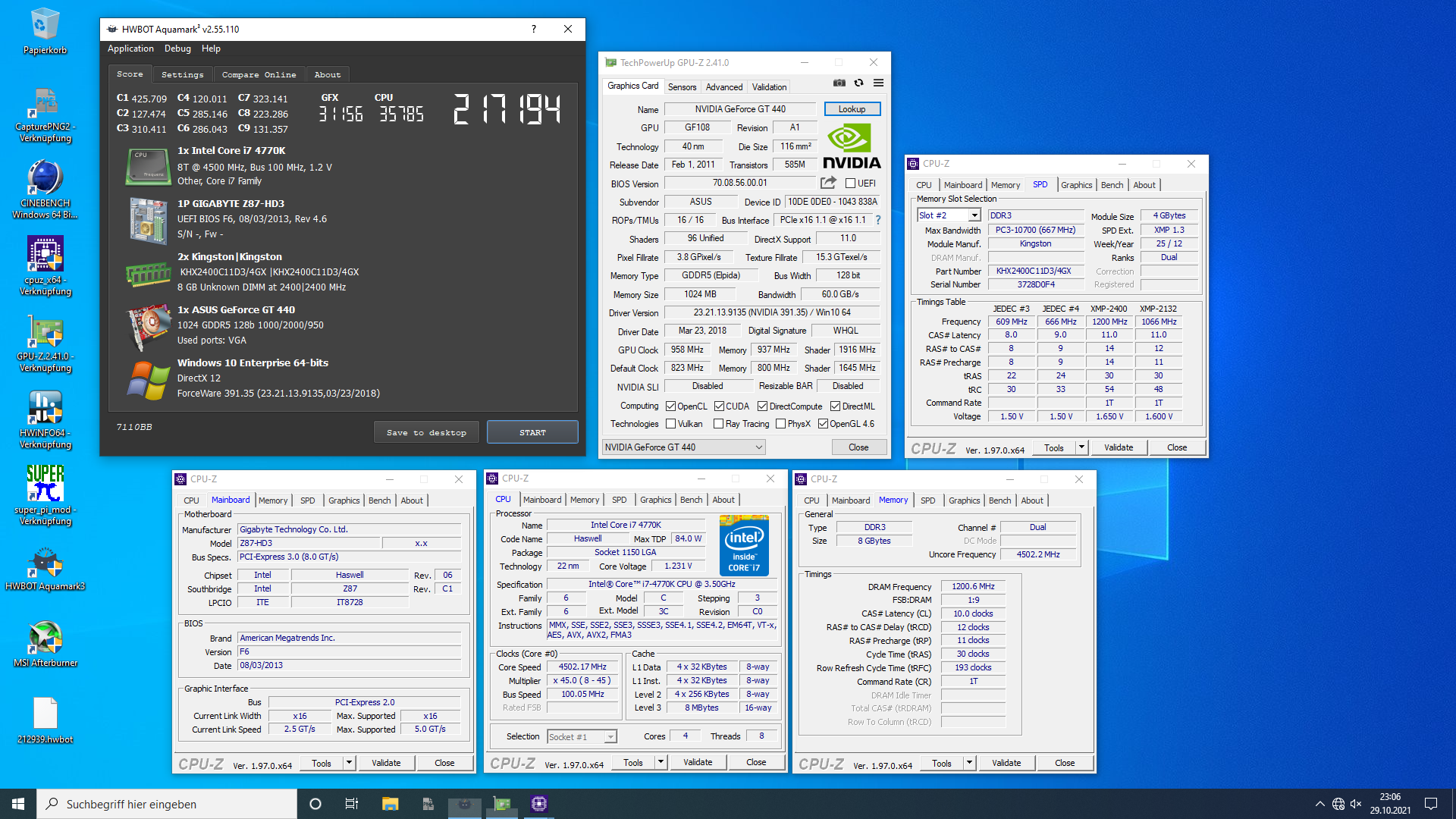Toggle the Ray Tracing checkbox
Image resolution: width=1456 pixels, height=819 pixels.
coord(718,424)
